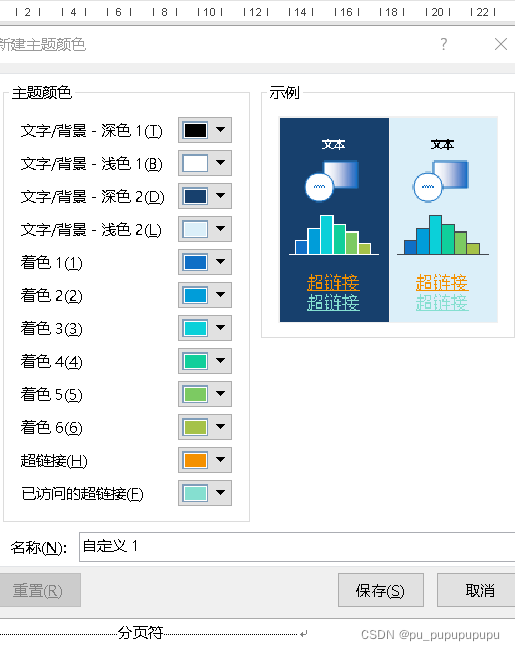Click into the 名称 input field
515x651 pixels.
pos(297,547)
